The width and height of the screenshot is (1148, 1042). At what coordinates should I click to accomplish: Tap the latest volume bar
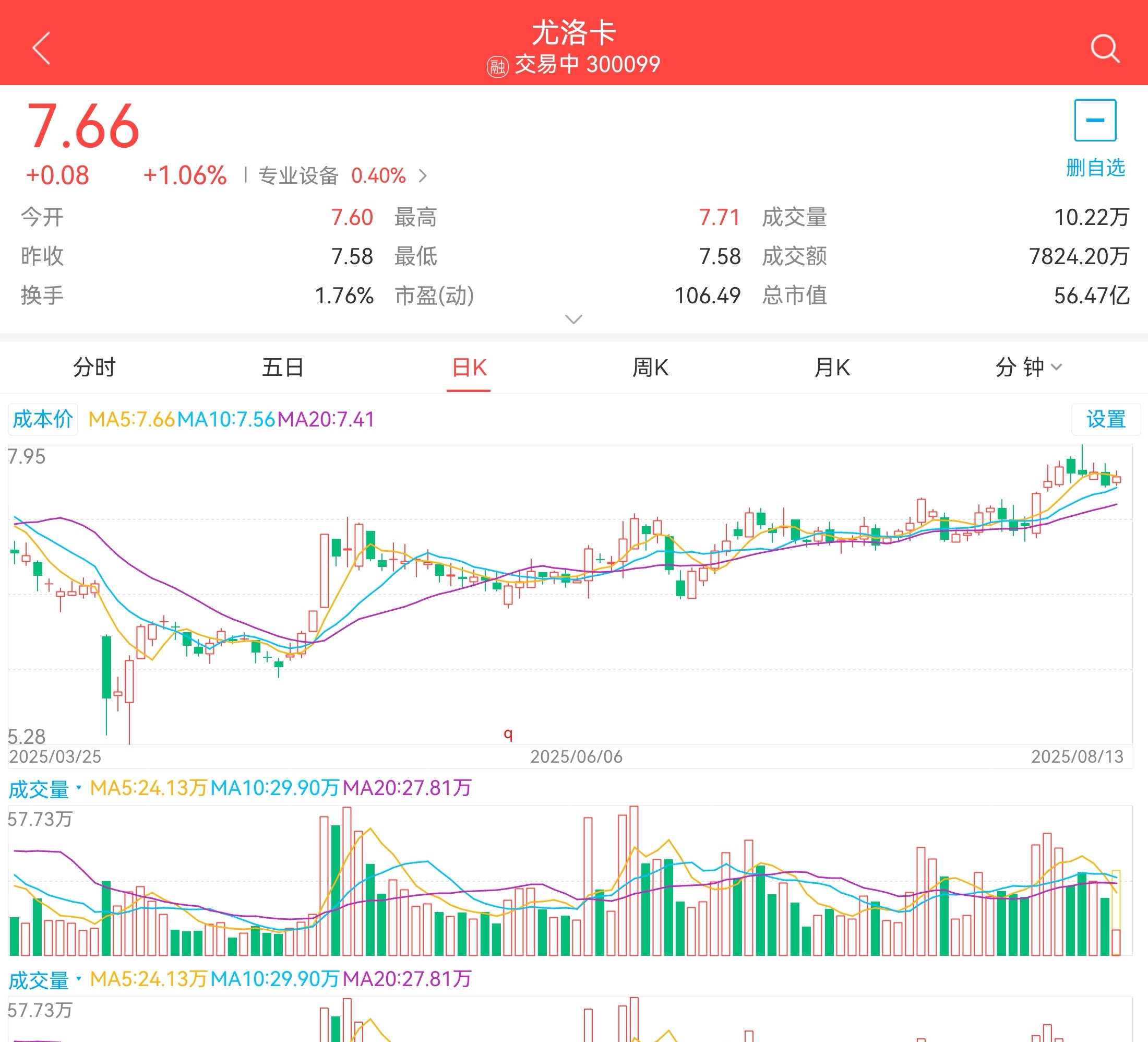tap(1116, 913)
